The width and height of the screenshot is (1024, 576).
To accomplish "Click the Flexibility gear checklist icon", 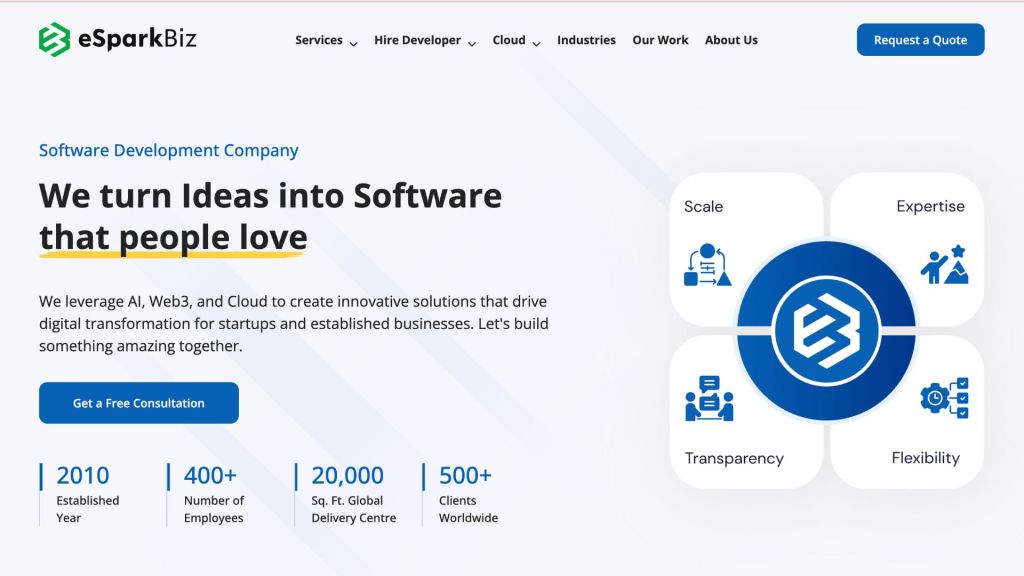I will tap(944, 398).
